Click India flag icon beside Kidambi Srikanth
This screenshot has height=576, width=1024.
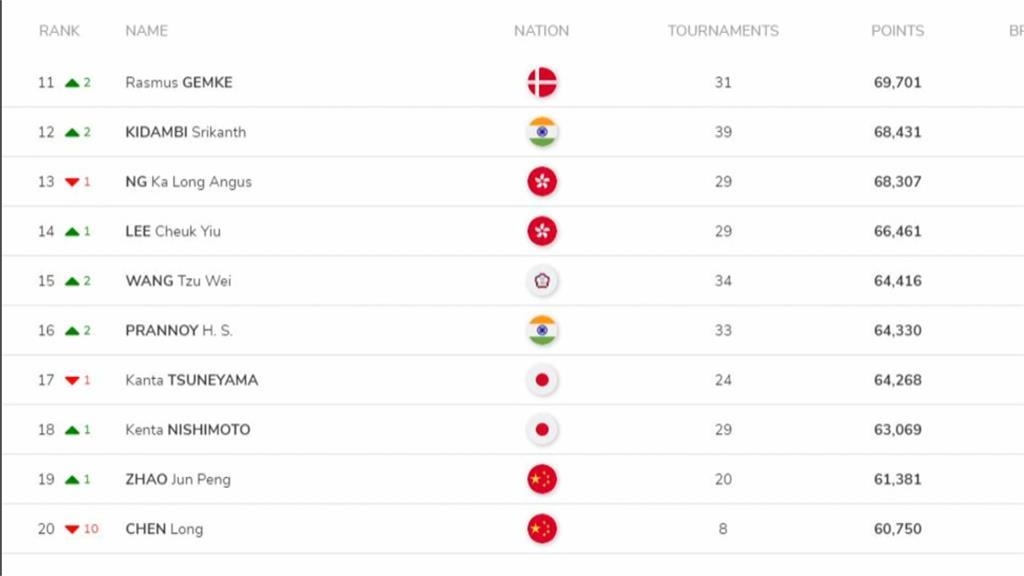point(542,132)
